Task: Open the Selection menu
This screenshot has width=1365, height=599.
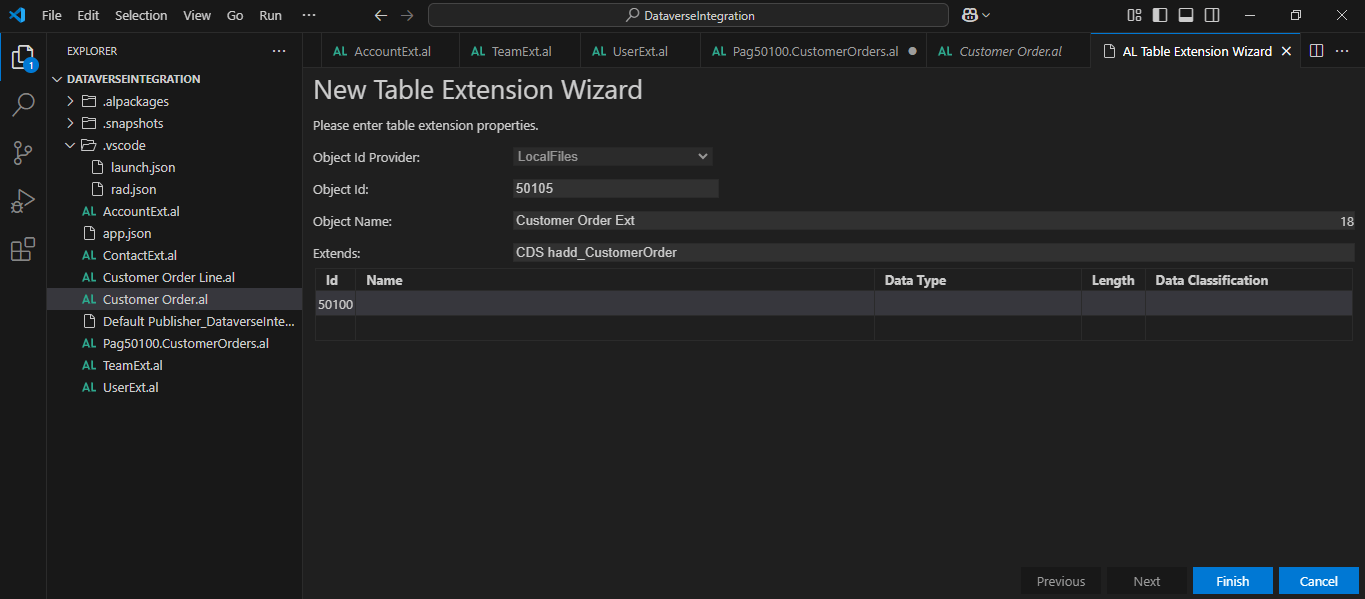Action: pyautogui.click(x=141, y=16)
